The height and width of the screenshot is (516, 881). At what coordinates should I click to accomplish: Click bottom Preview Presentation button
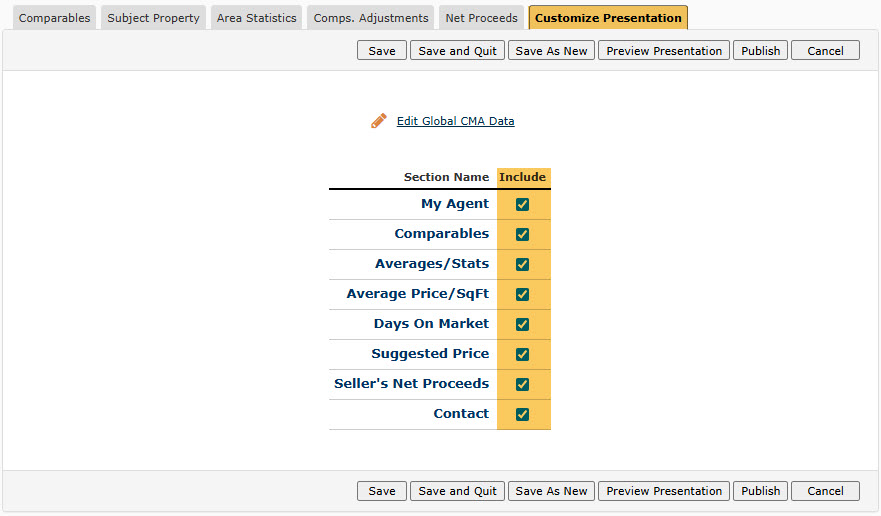click(x=664, y=491)
